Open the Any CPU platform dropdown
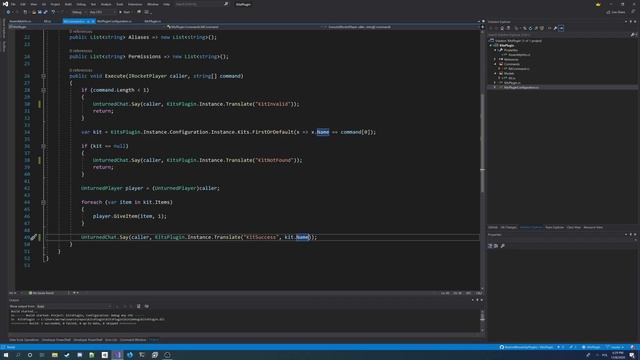Viewport: 640px width, 360px height. (x=102, y=12)
